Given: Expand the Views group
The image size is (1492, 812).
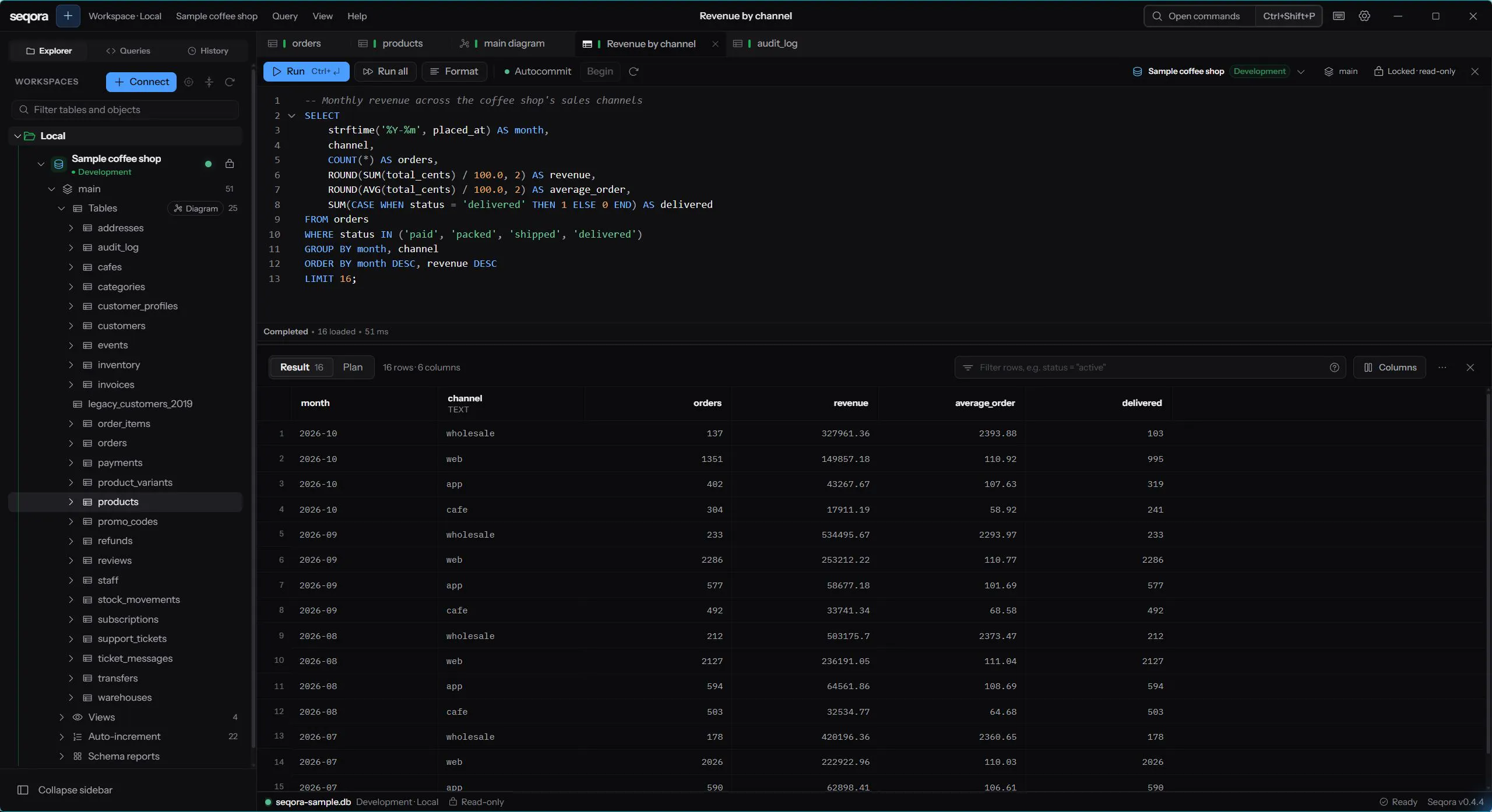Looking at the screenshot, I should tap(61, 717).
